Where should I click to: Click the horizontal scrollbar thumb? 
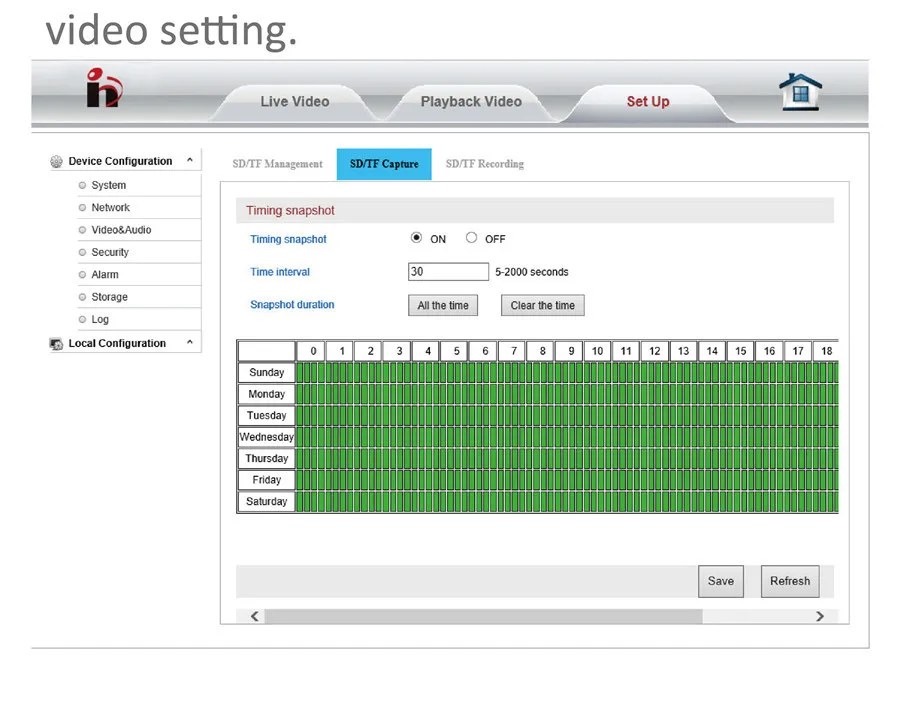point(483,616)
